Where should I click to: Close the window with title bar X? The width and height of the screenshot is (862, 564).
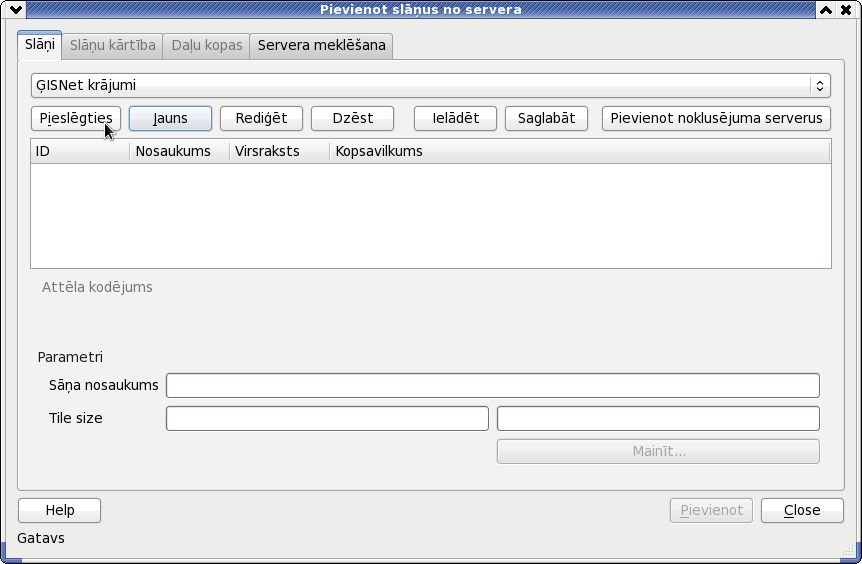pyautogui.click(x=846, y=9)
